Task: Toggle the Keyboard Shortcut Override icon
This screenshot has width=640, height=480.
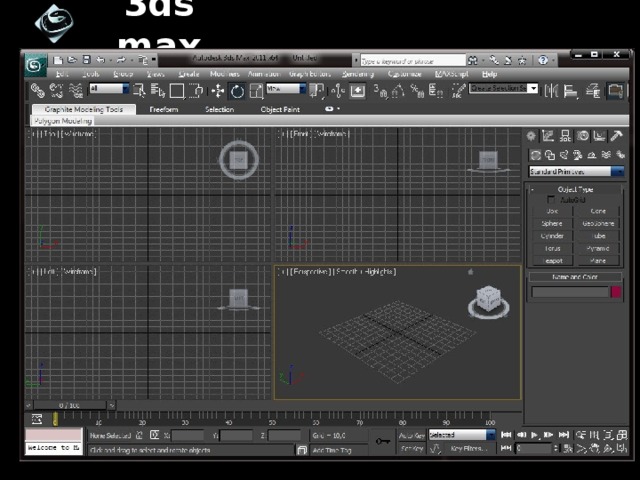Action: click(358, 91)
